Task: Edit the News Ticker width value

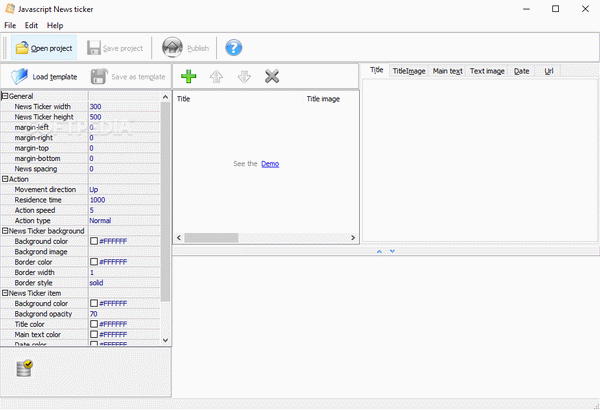Action: pyautogui.click(x=123, y=106)
